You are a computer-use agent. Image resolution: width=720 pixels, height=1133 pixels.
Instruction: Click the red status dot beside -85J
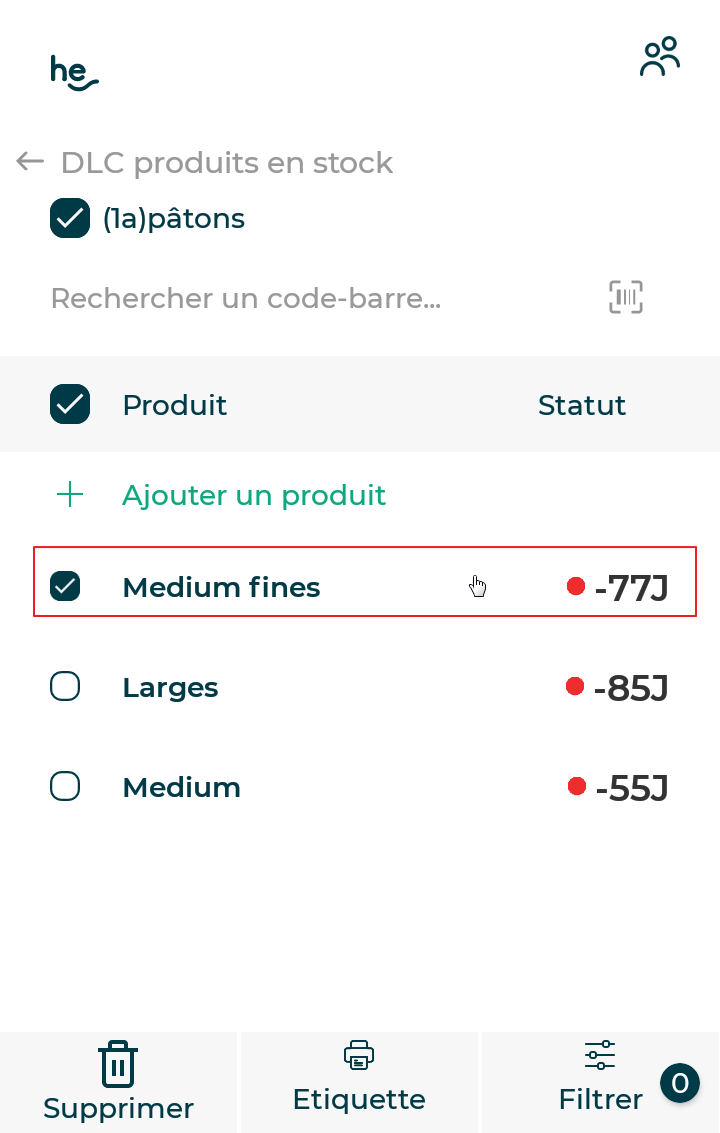click(574, 687)
